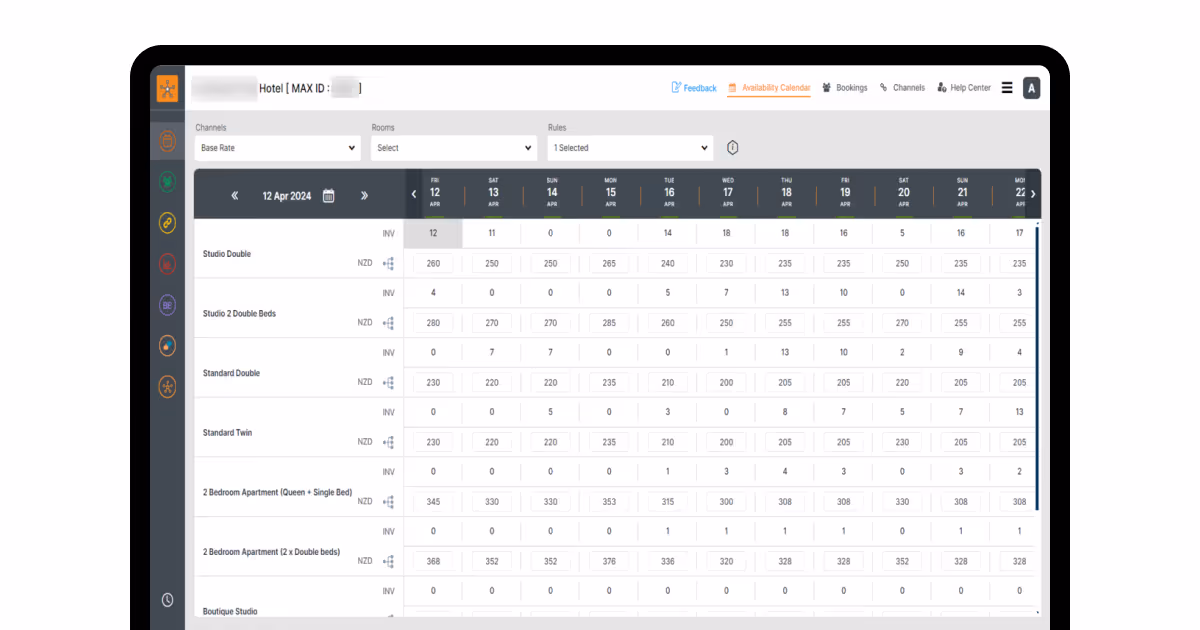Switch to Availability Calendar tab
Viewport: 1200px width, 630px height.
[769, 88]
